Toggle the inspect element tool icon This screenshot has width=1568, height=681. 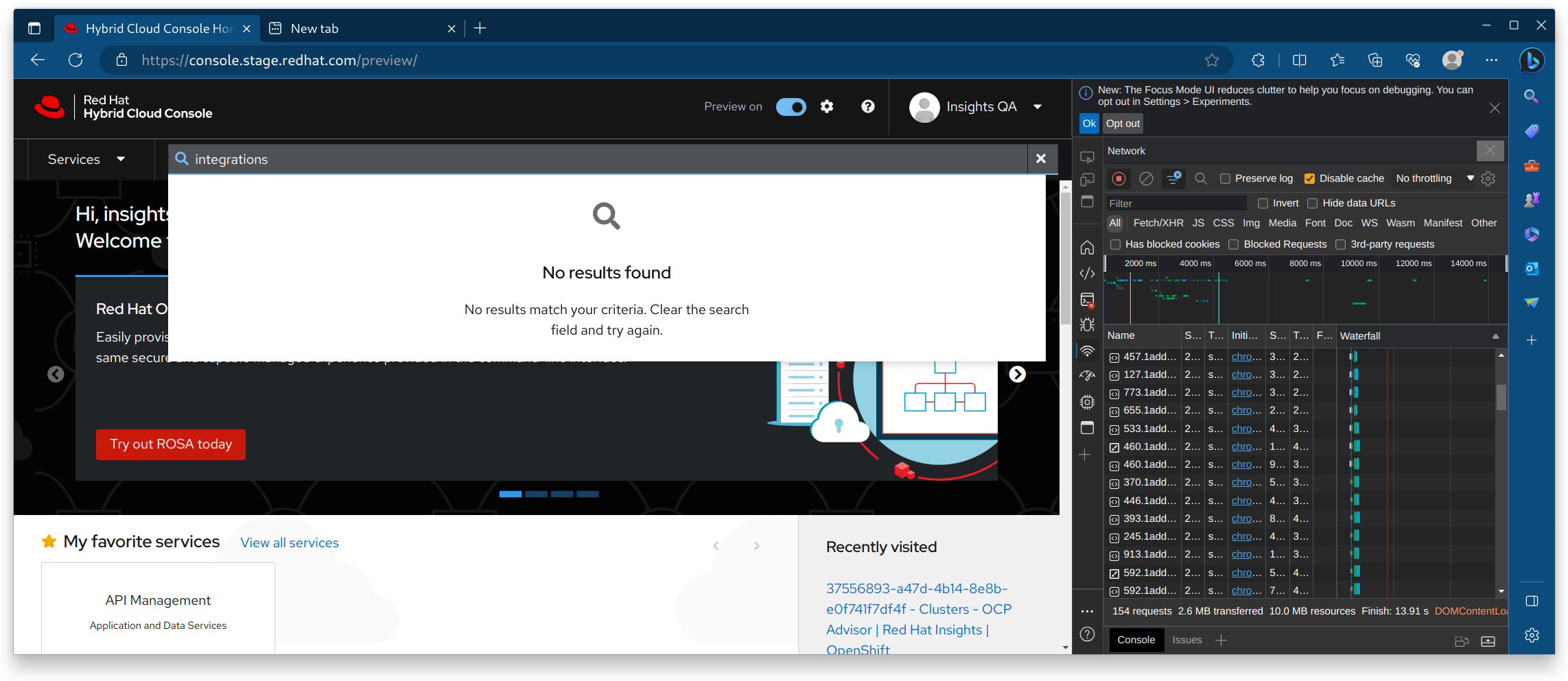click(1087, 158)
